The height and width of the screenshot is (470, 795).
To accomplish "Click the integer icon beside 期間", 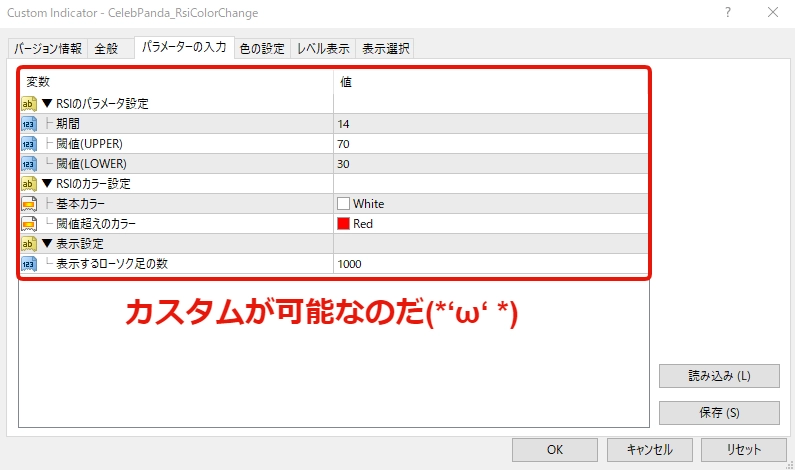I will [x=29, y=124].
